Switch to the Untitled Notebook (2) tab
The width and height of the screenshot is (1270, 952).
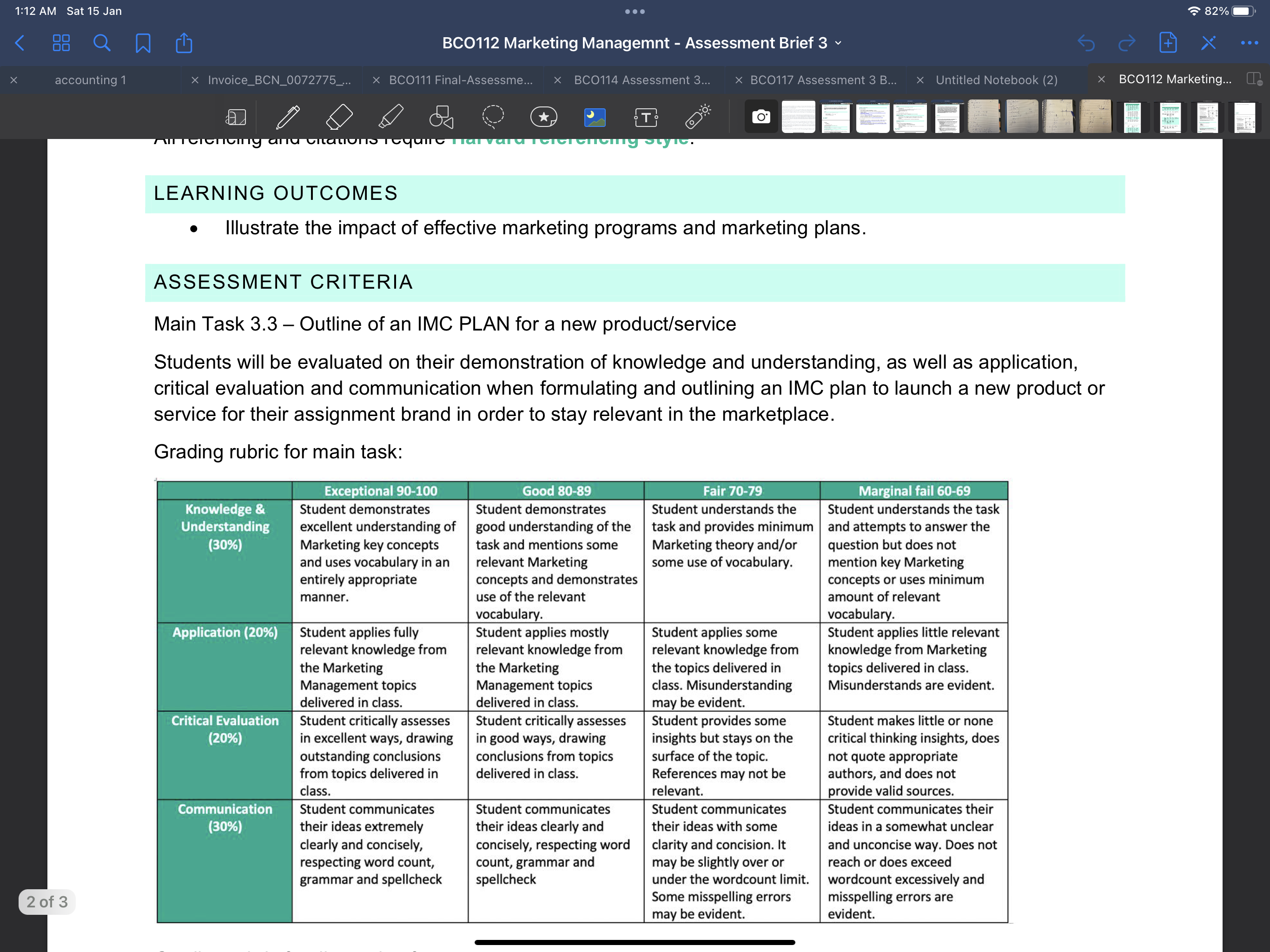click(997, 80)
